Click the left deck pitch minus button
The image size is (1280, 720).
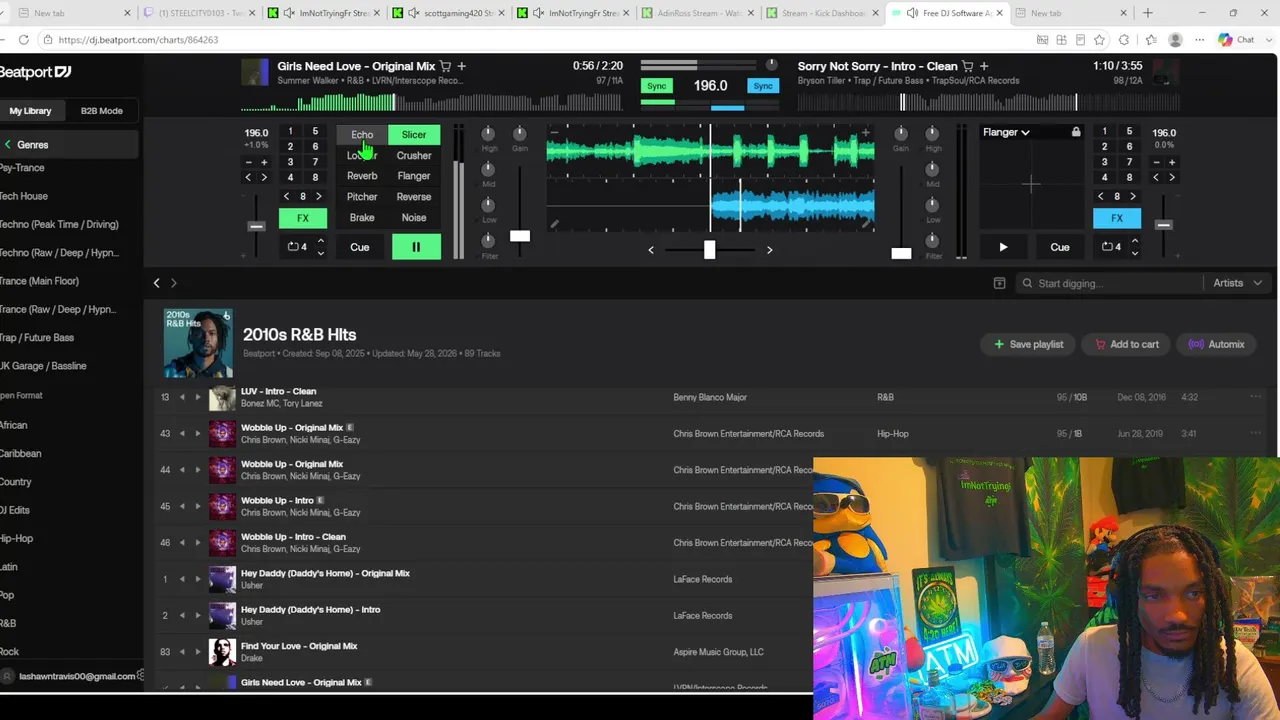click(x=249, y=162)
